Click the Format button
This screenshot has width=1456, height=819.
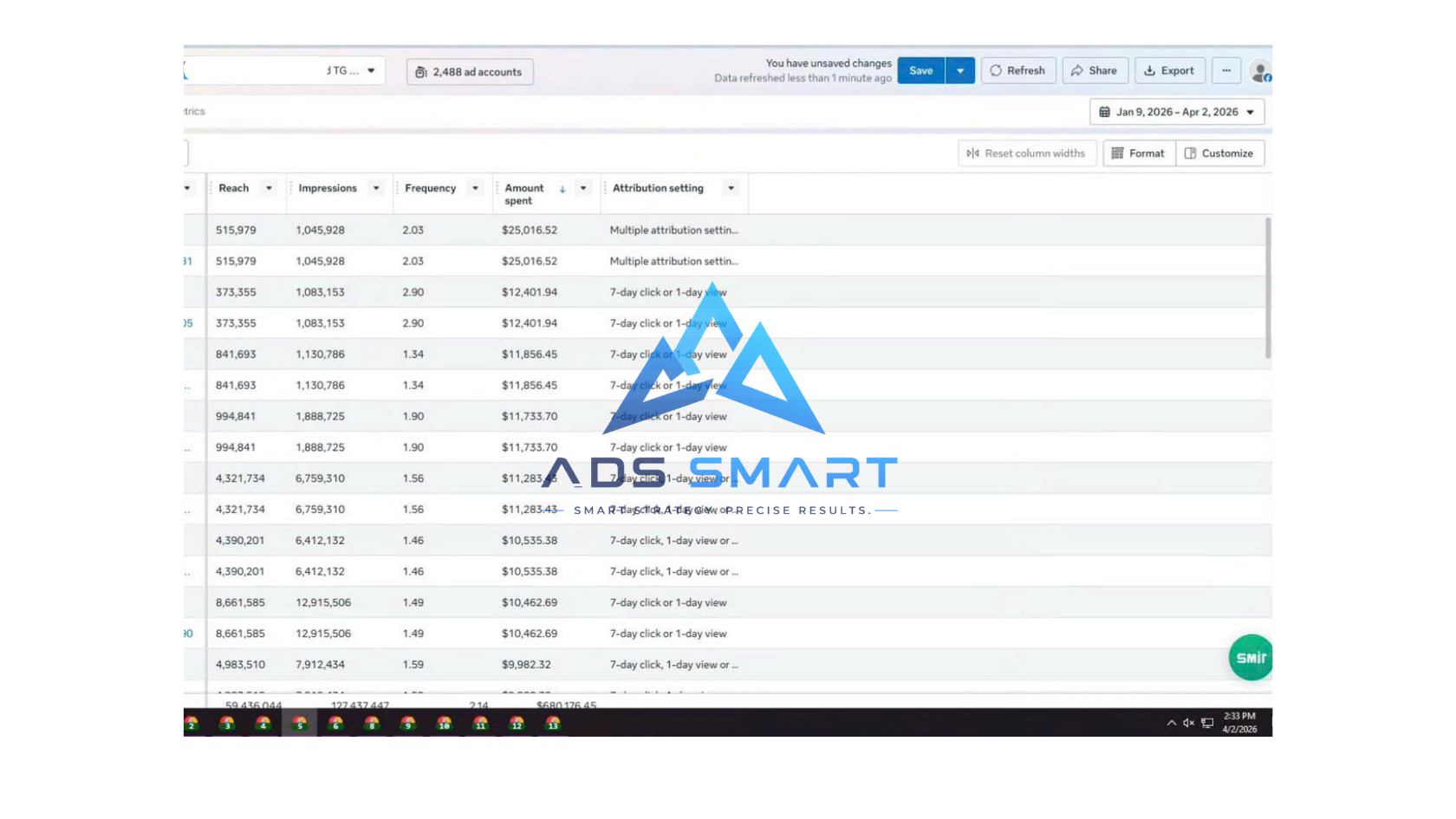point(1139,153)
